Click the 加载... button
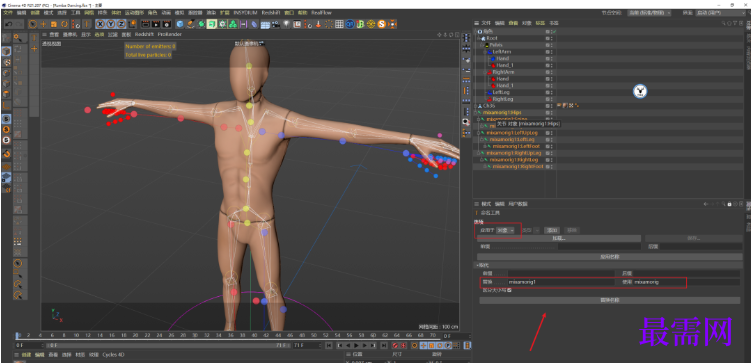This screenshot has height=363, width=751. point(559,238)
